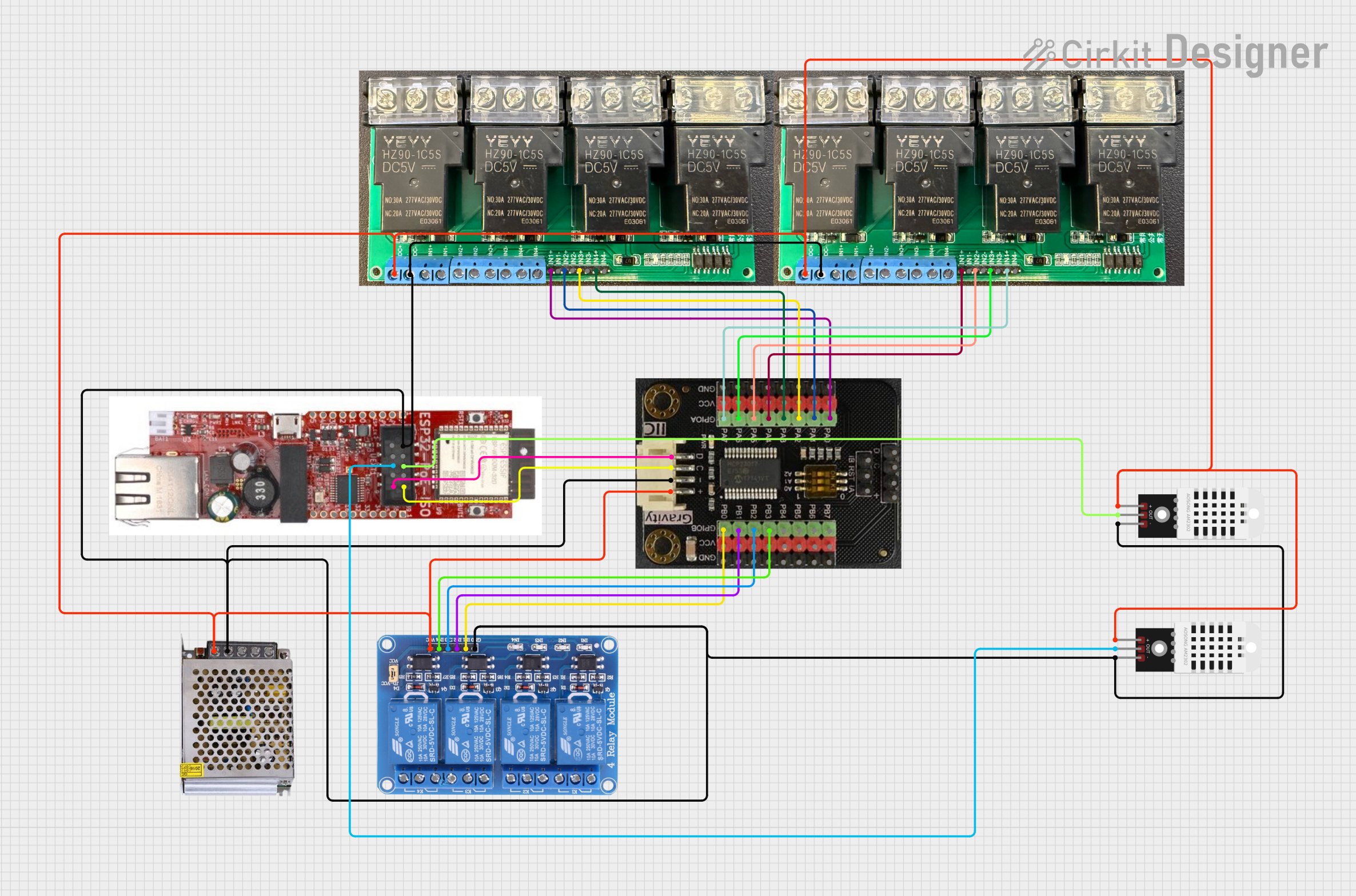Click the red wire endpoint at + pin

[672, 491]
